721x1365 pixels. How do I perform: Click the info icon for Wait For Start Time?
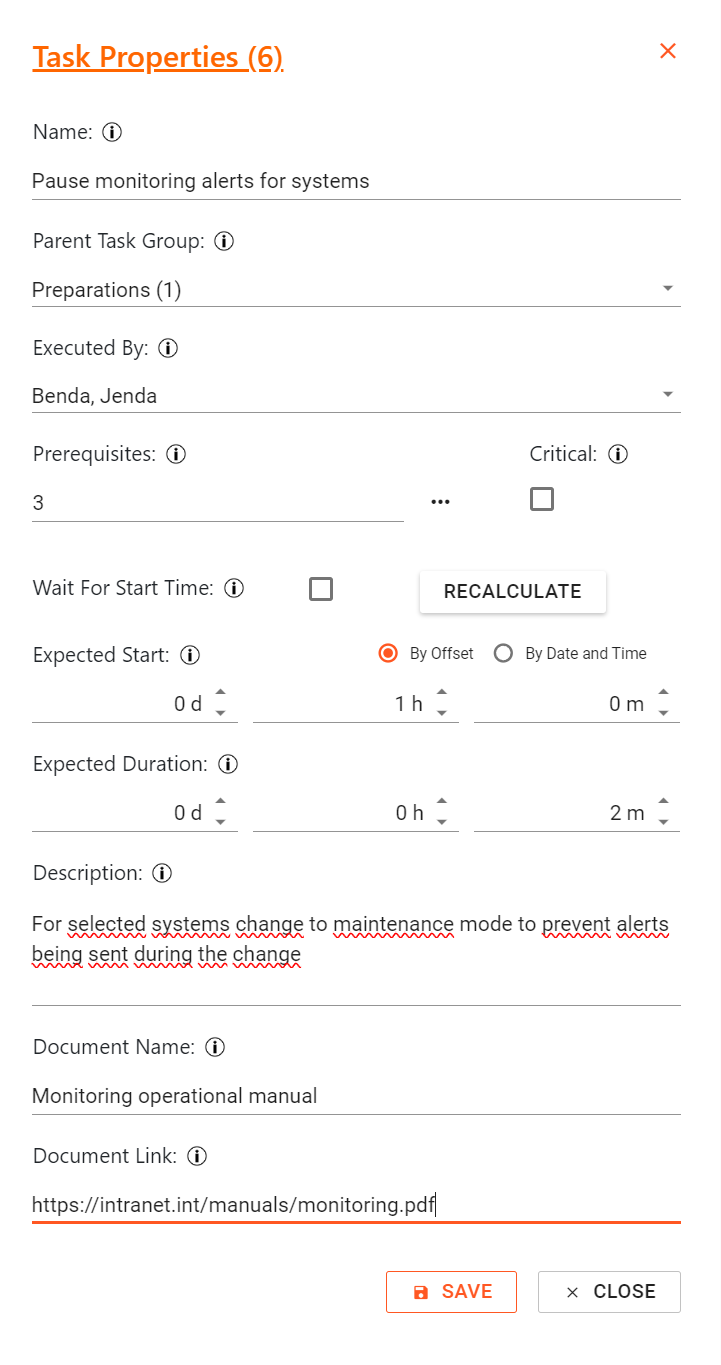(233, 588)
